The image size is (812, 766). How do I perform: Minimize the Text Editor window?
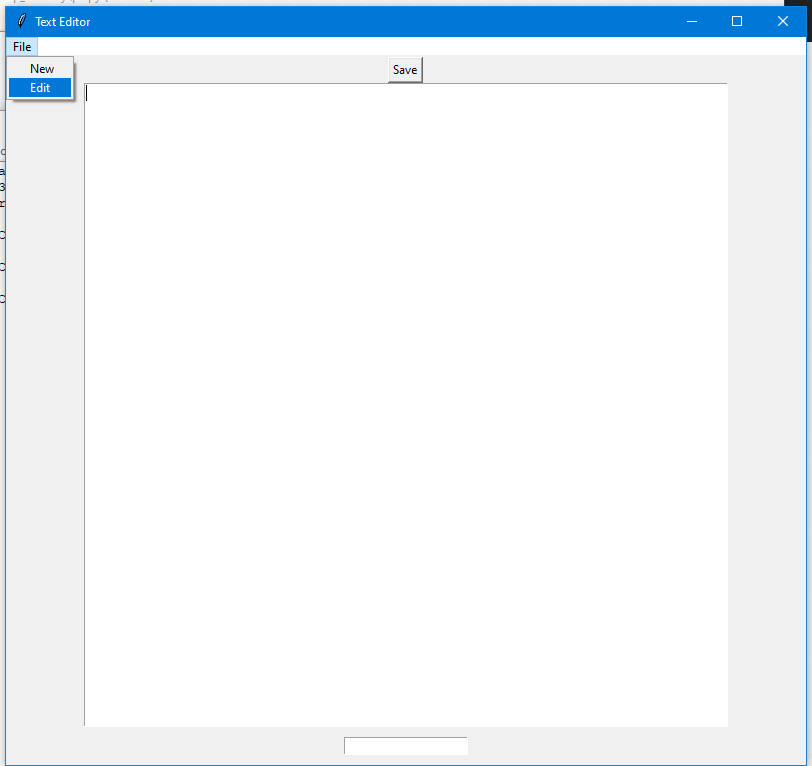[692, 21]
